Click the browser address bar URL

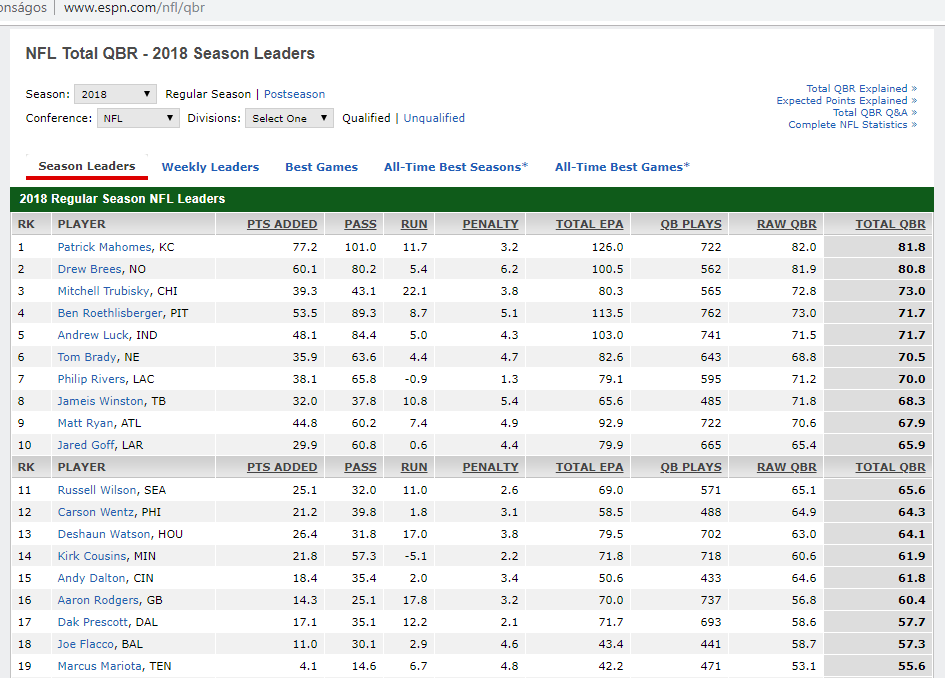click(x=134, y=8)
